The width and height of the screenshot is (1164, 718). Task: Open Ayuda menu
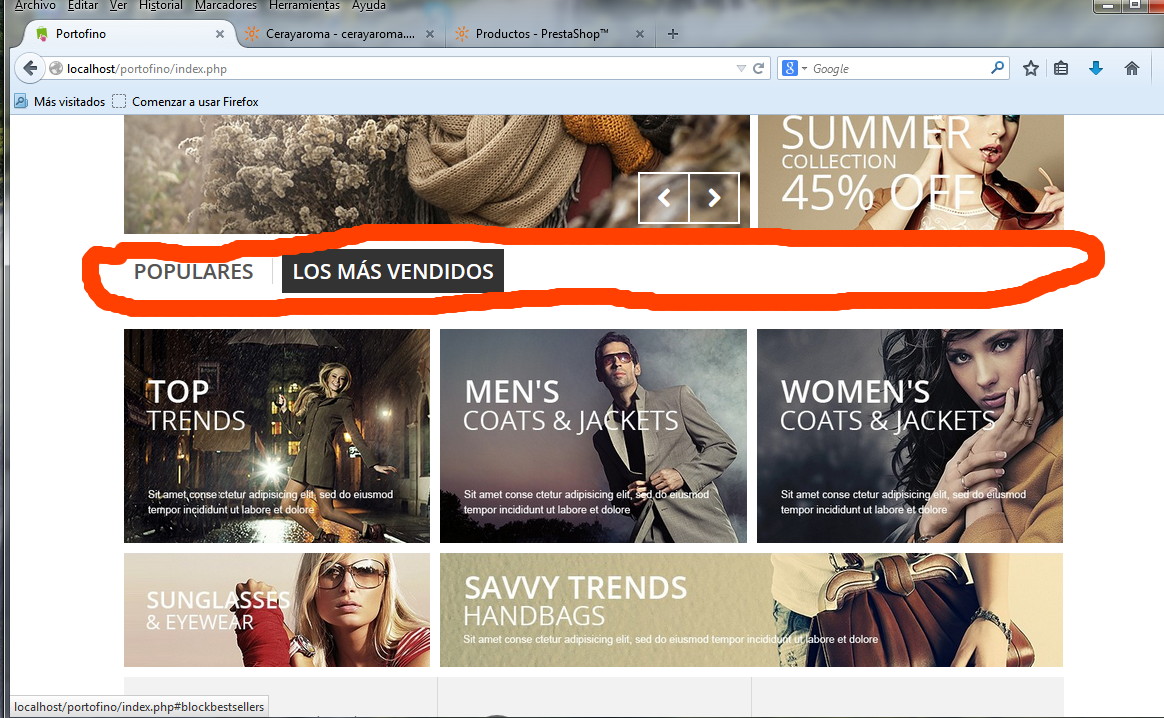(x=369, y=5)
